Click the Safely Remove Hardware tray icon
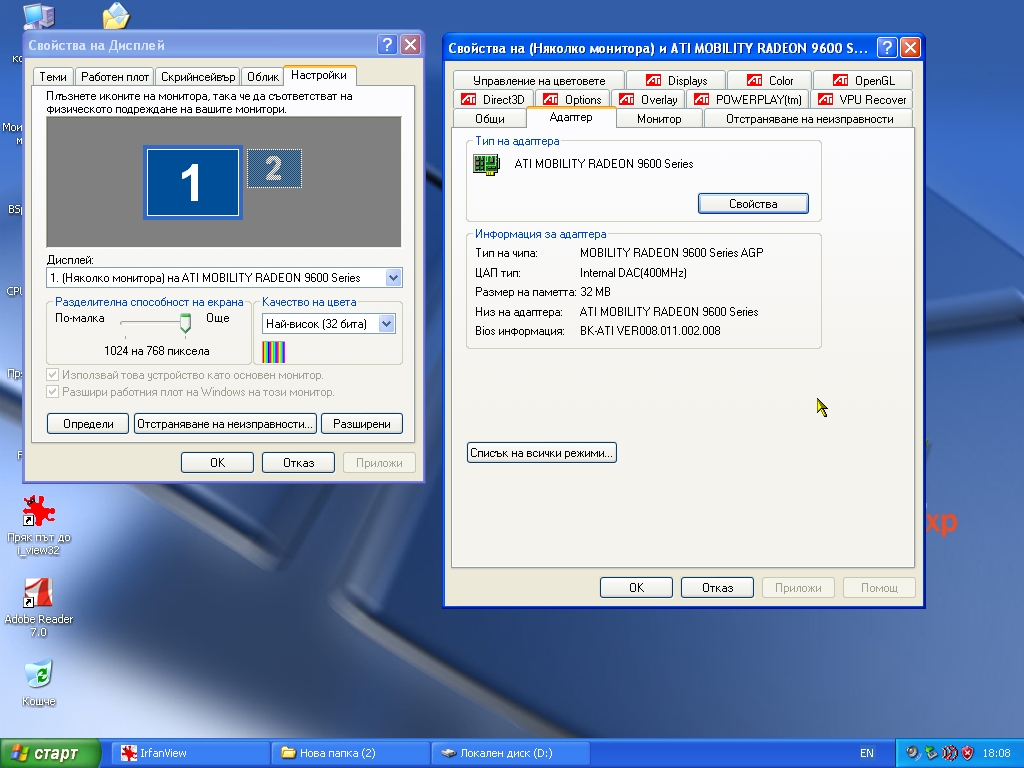Image resolution: width=1024 pixels, height=768 pixels. coord(931,753)
